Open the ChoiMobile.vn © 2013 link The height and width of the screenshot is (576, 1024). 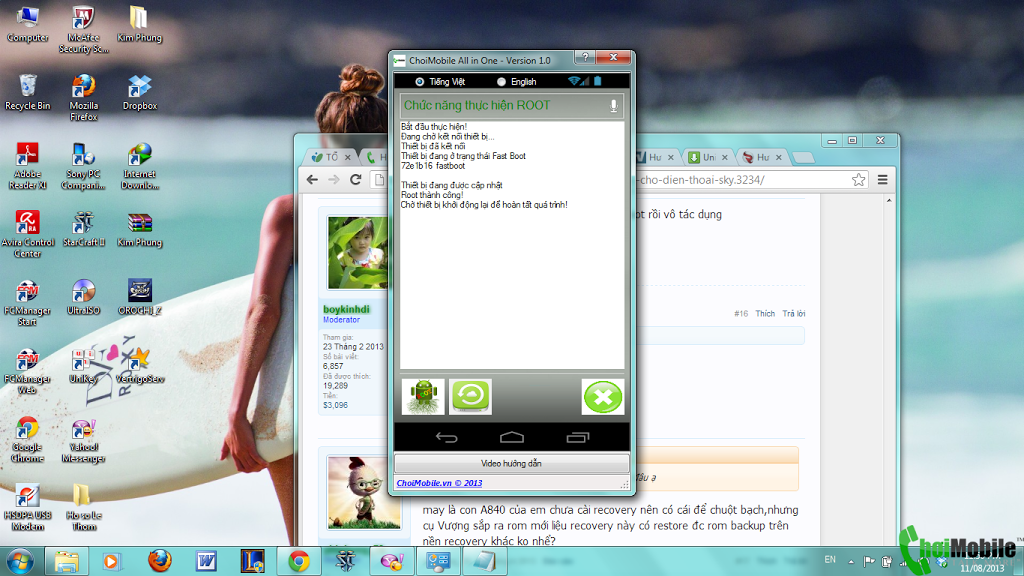pyautogui.click(x=439, y=483)
